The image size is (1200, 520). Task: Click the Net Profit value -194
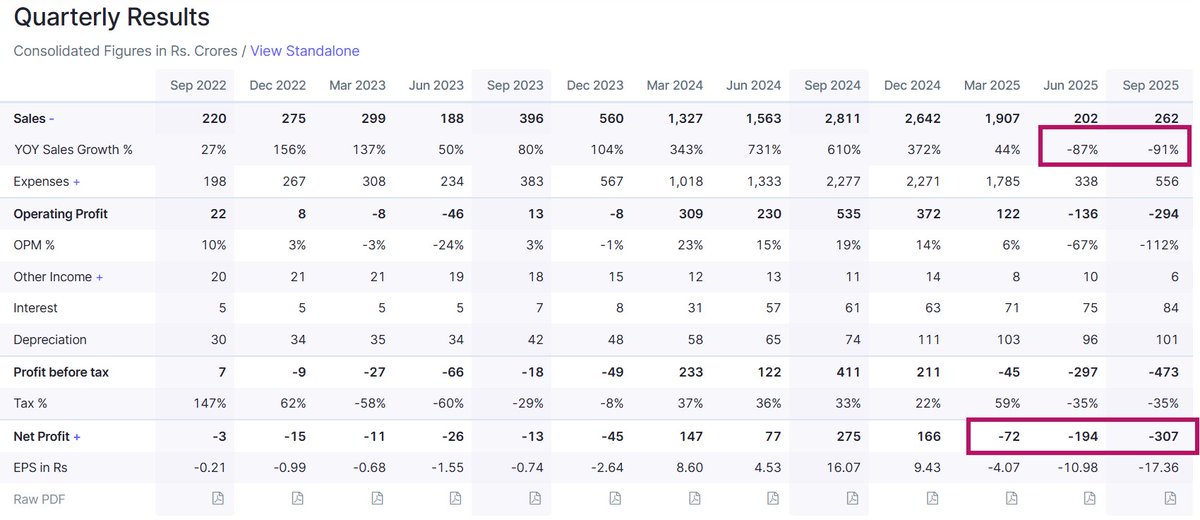point(1083,436)
